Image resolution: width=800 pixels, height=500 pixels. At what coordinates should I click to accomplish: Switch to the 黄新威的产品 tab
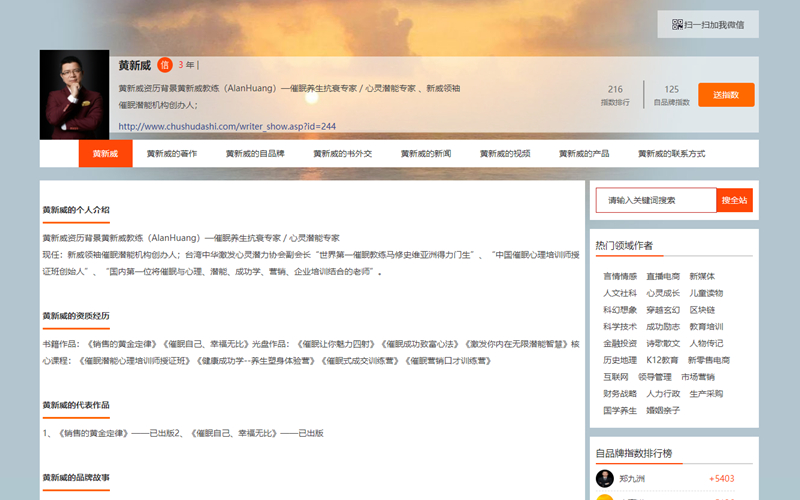coord(584,154)
